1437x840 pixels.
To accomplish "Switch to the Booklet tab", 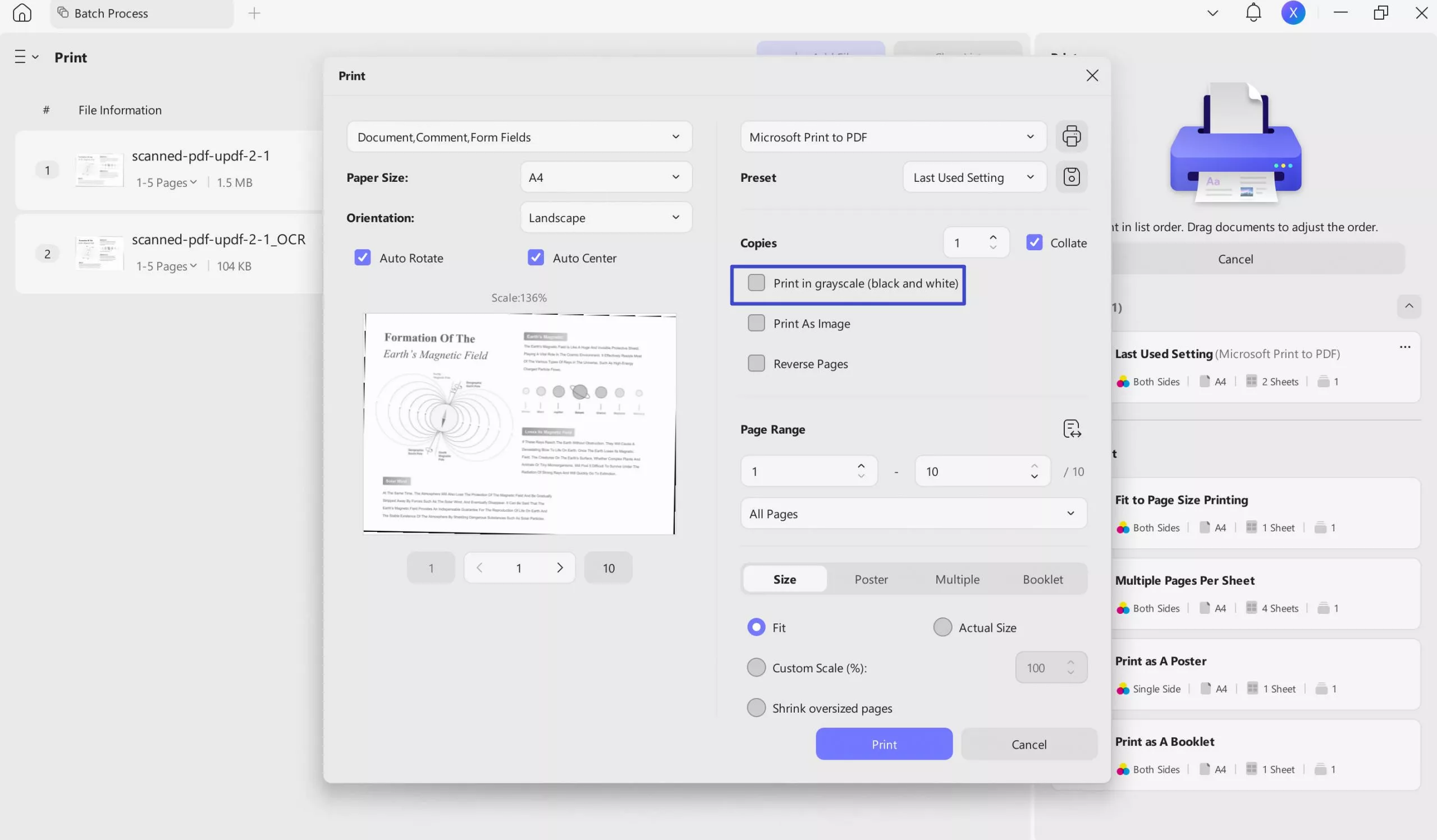I will [x=1042, y=579].
